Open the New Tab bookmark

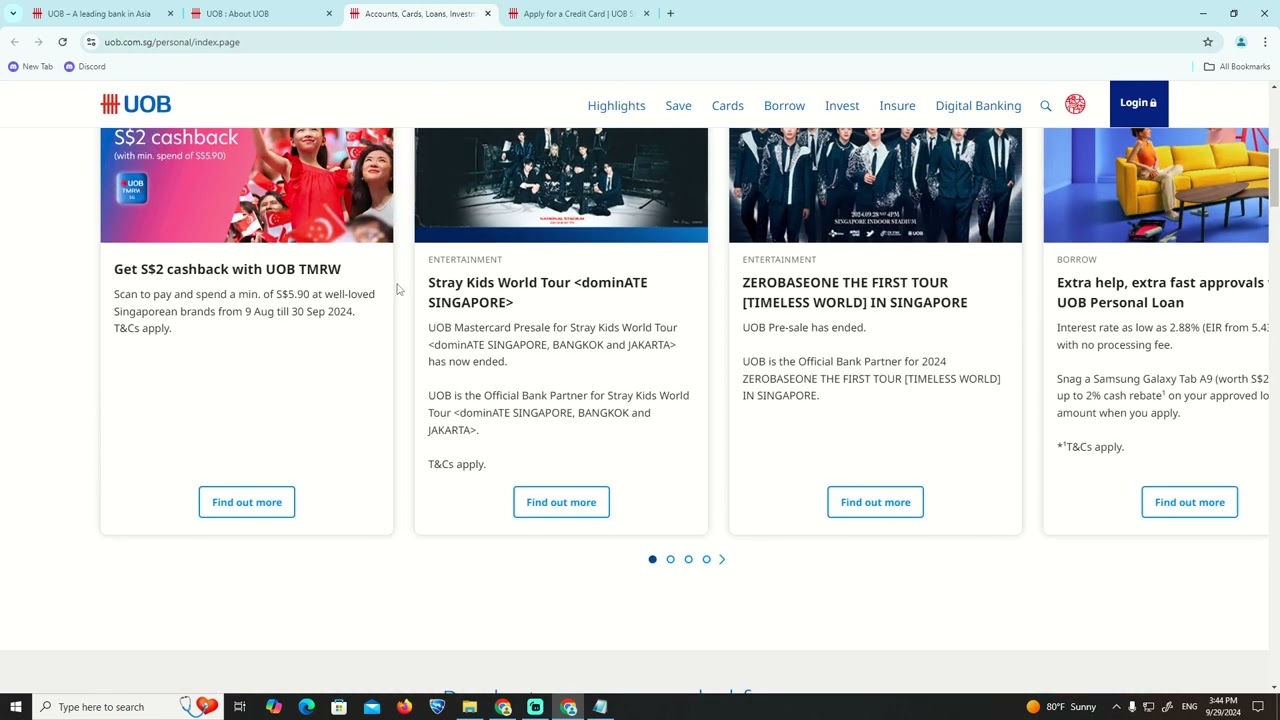(x=30, y=67)
